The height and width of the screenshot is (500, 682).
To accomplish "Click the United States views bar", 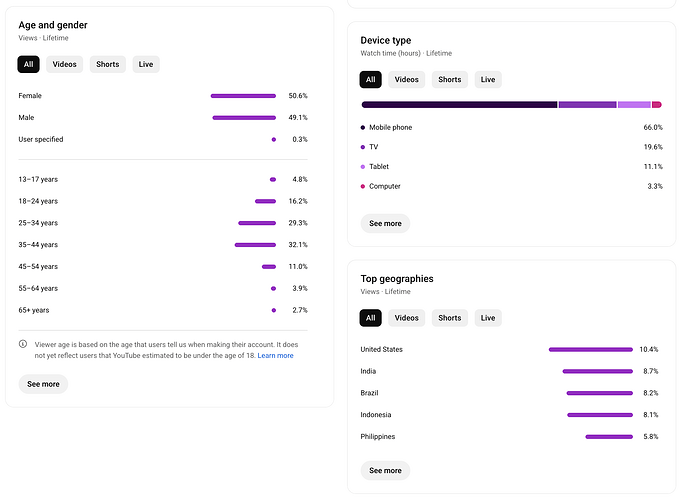I will [591, 350].
